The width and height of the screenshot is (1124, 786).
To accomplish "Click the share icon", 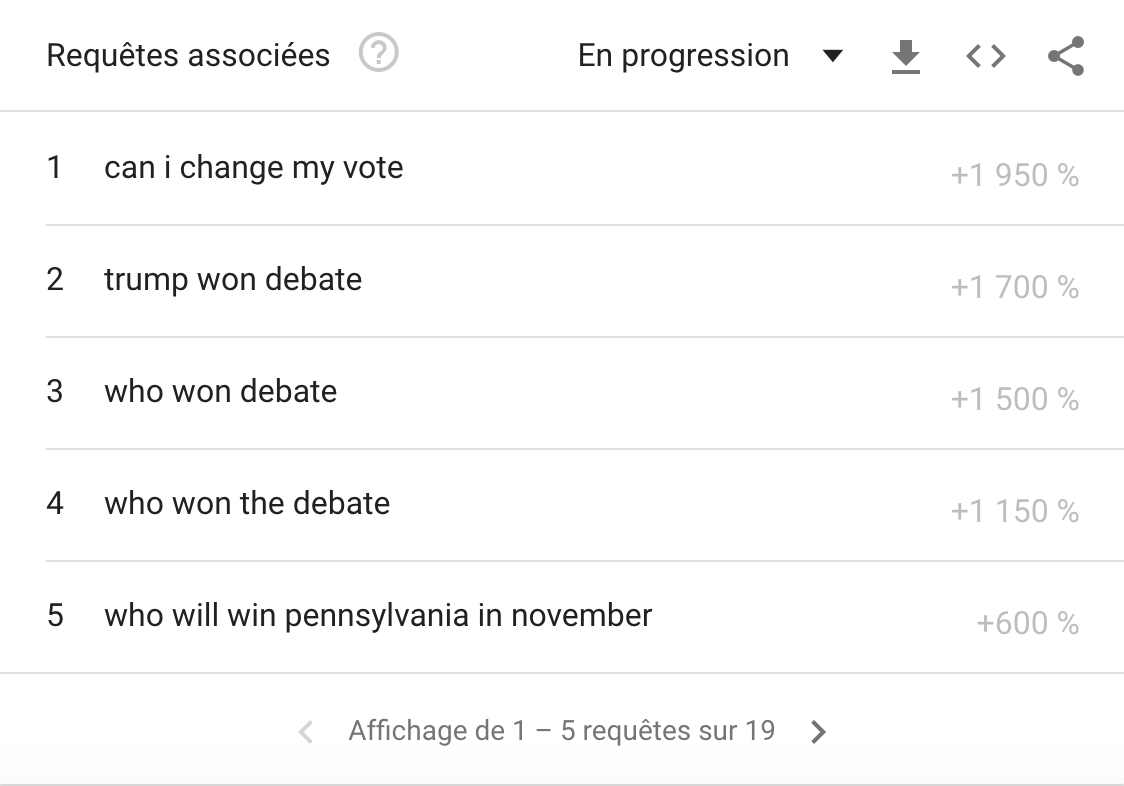I will (x=1066, y=56).
